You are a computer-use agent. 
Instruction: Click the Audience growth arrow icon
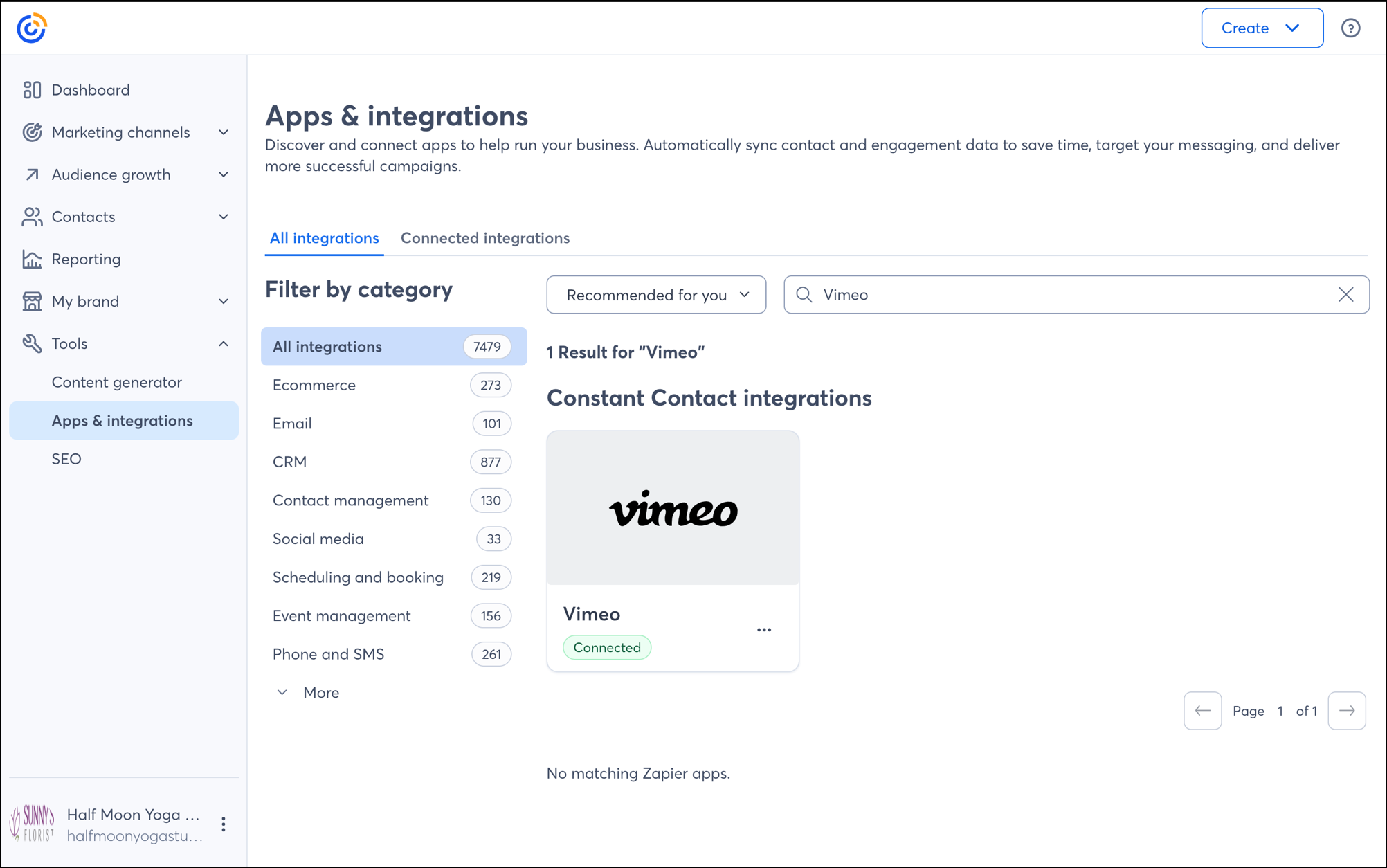32,174
